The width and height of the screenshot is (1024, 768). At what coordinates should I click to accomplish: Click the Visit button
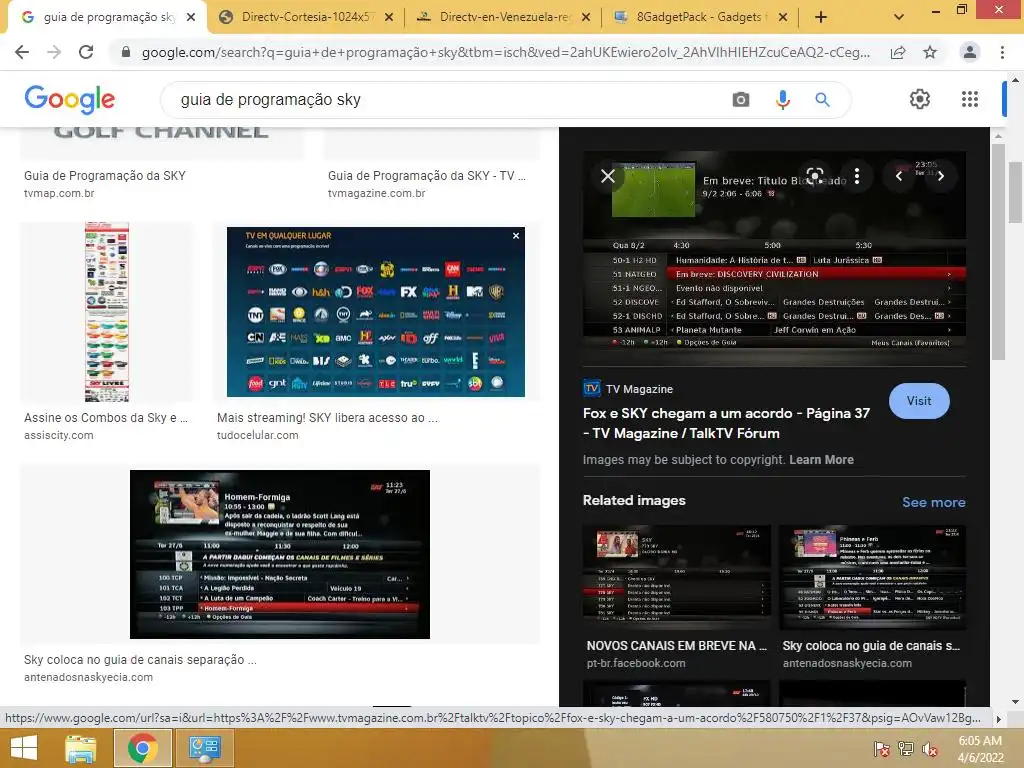pos(919,401)
